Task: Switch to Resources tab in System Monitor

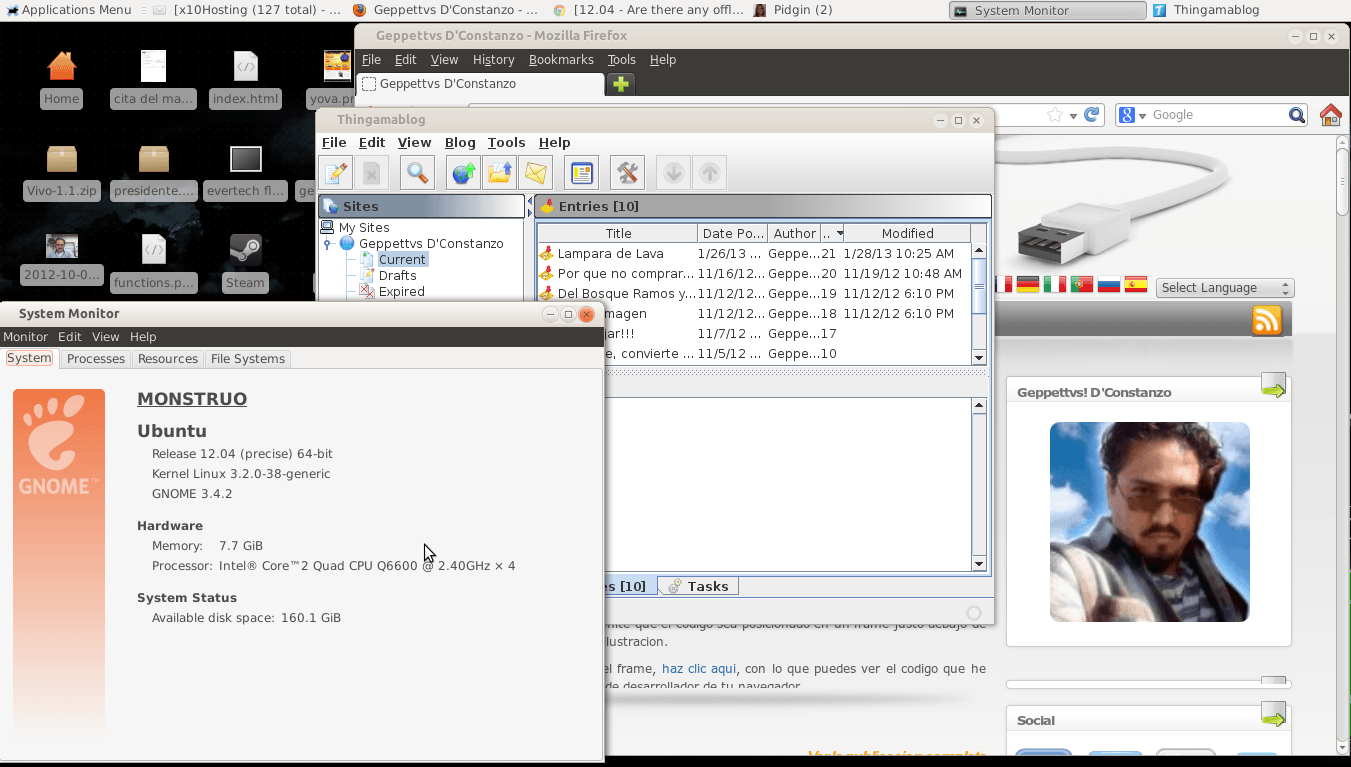Action: (x=168, y=359)
